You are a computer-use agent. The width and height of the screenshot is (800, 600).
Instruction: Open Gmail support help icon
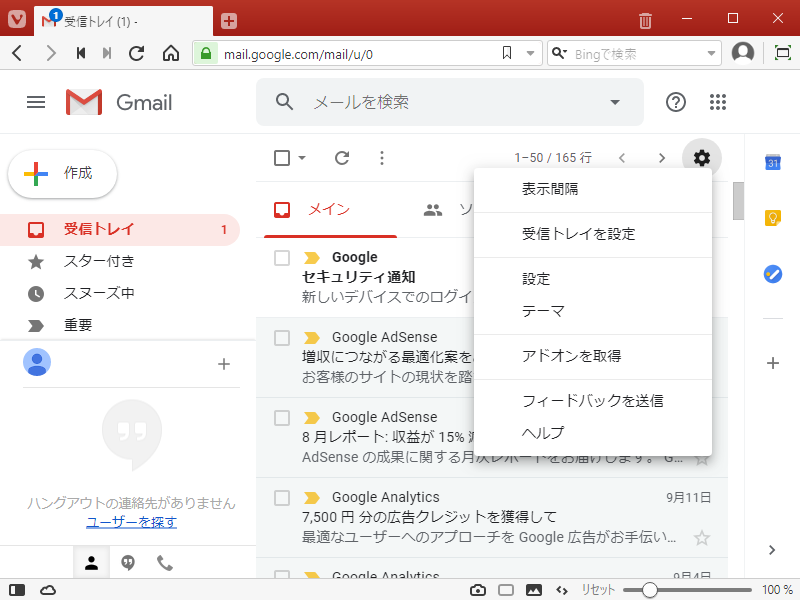[x=676, y=102]
